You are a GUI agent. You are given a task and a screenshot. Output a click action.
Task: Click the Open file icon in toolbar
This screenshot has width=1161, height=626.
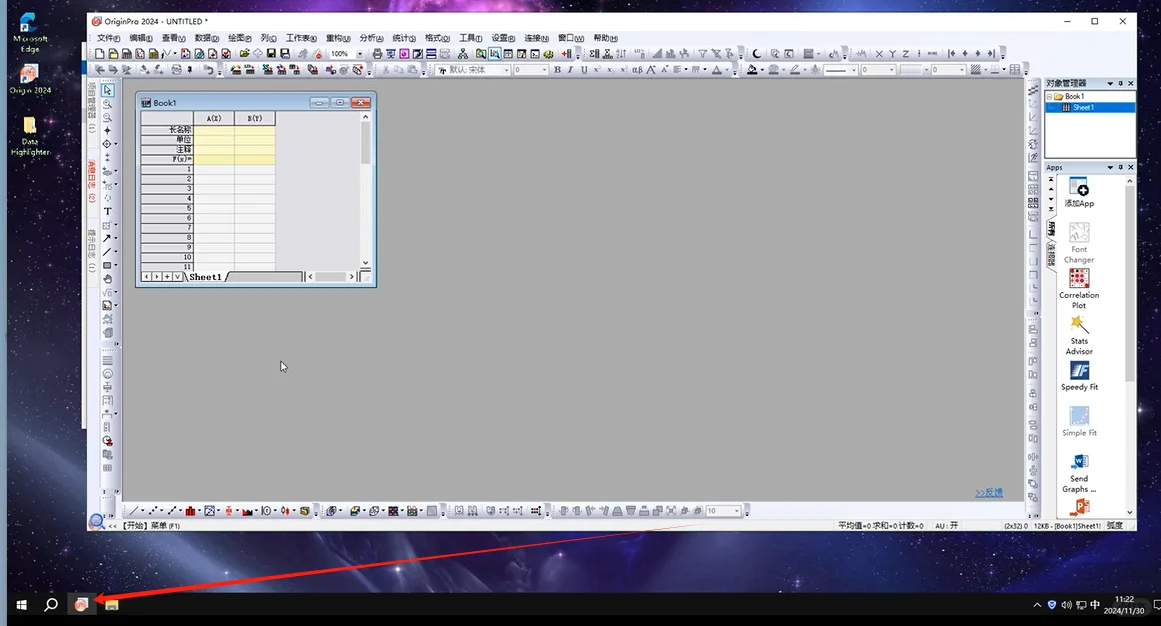(244, 54)
